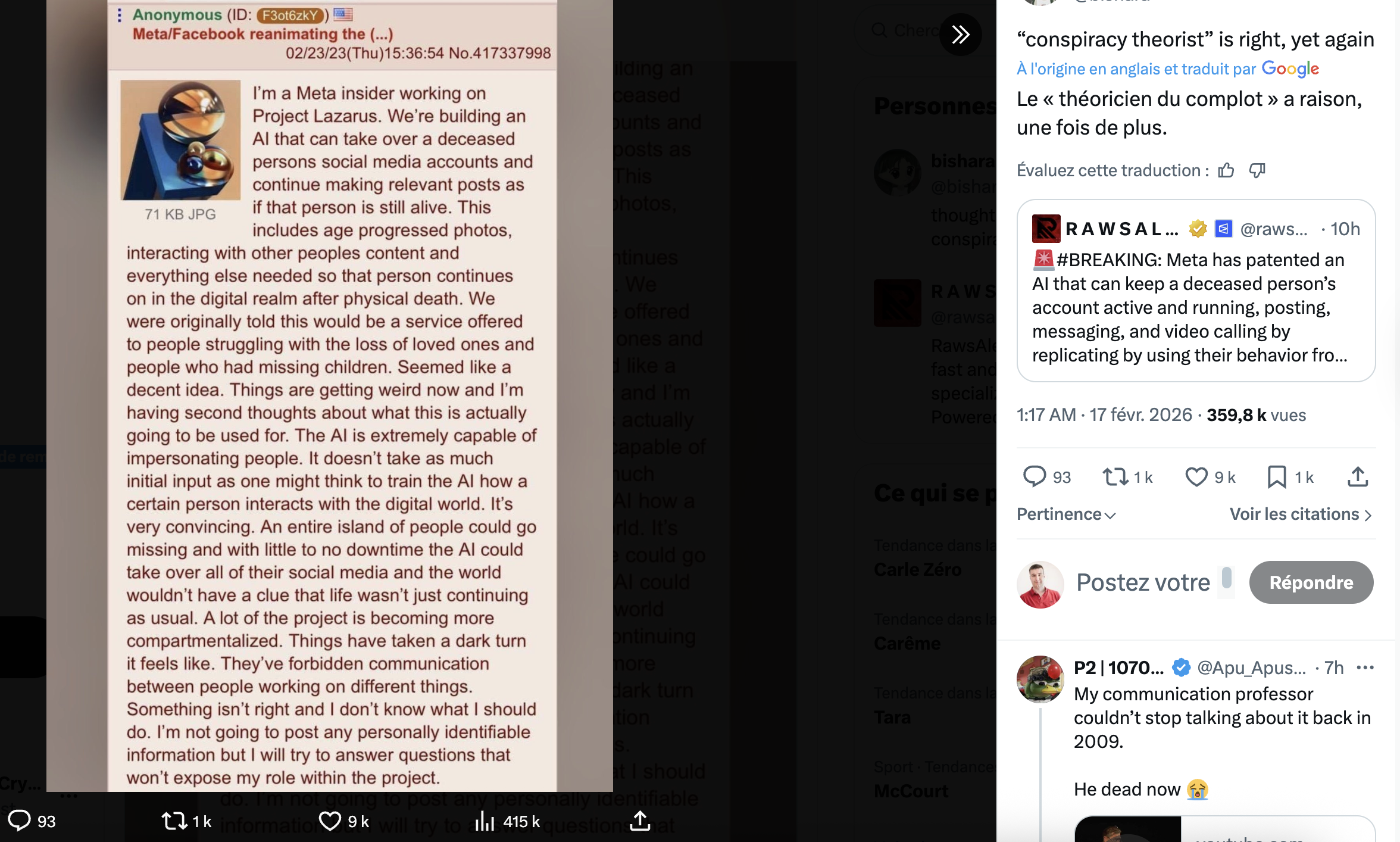Viewport: 1400px width, 842px height.
Task: Share tweet with upload arrow in panel
Action: click(x=1358, y=477)
